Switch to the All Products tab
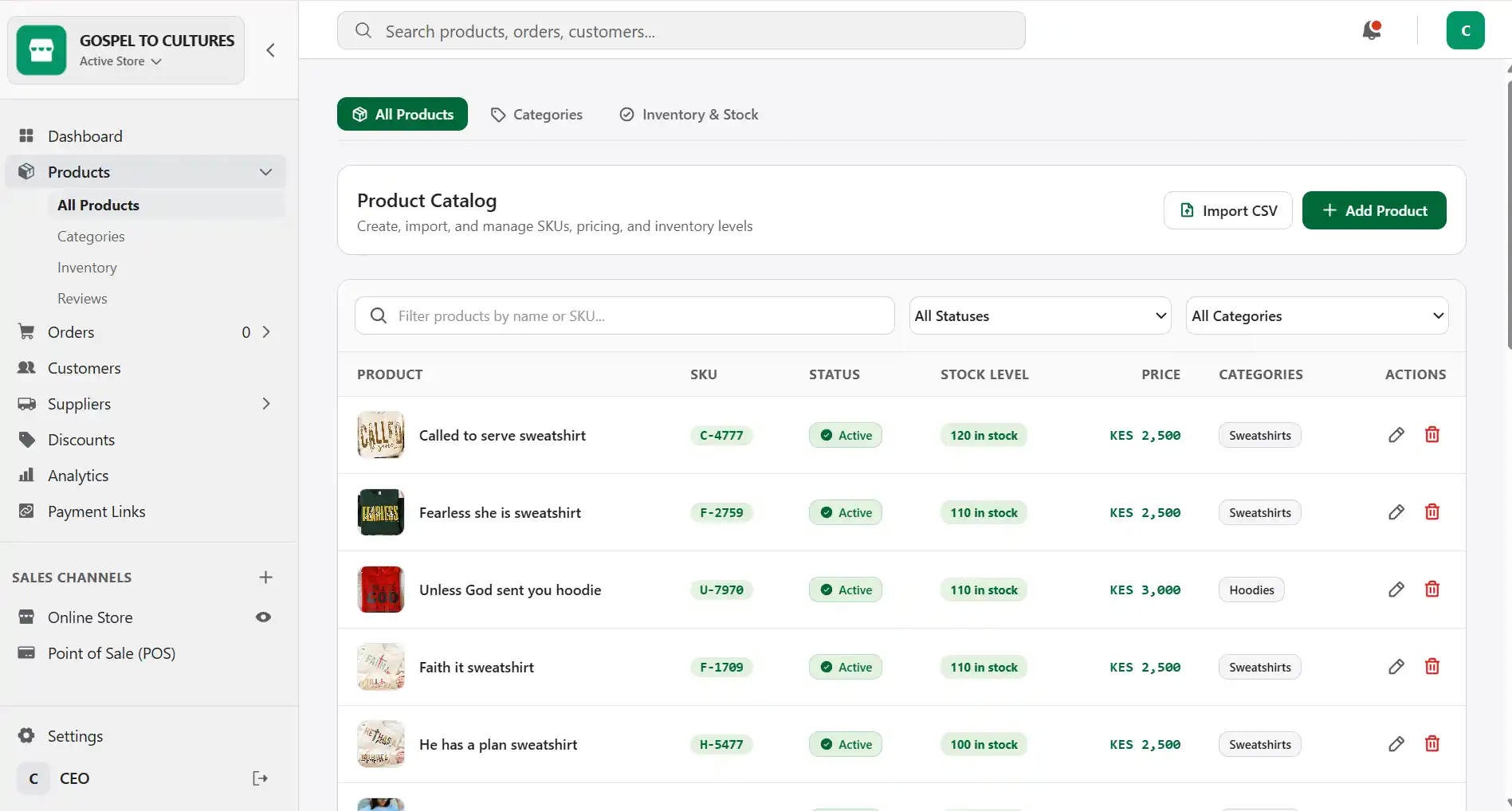This screenshot has width=1512, height=811. coord(403,114)
